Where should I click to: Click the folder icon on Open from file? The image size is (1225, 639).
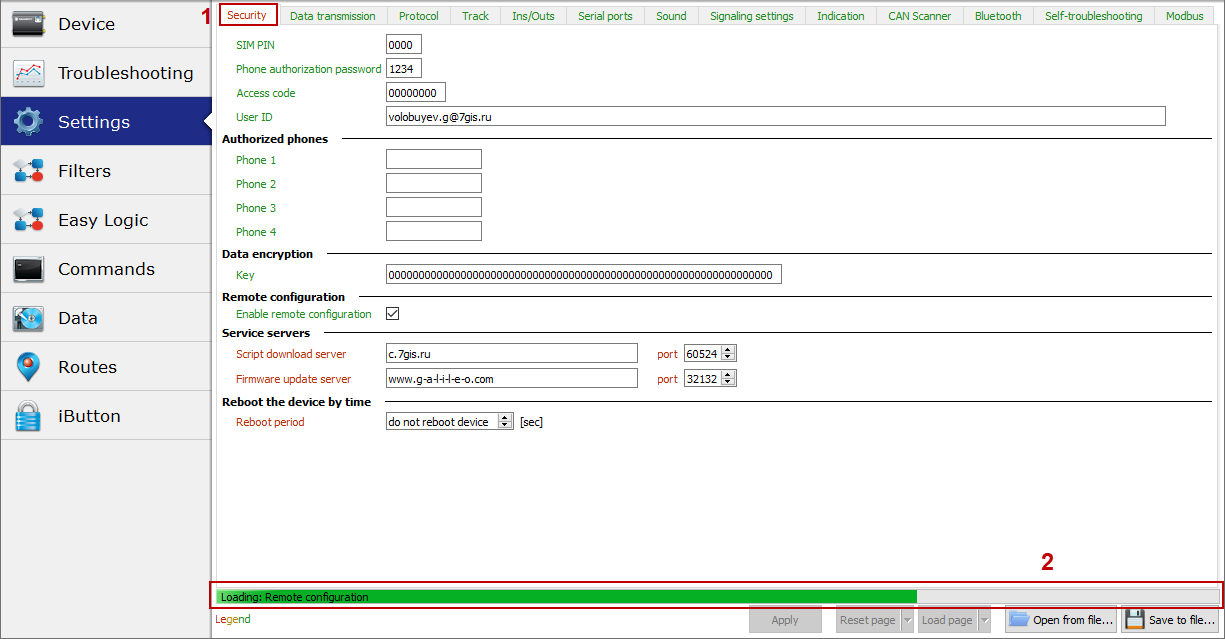1019,620
